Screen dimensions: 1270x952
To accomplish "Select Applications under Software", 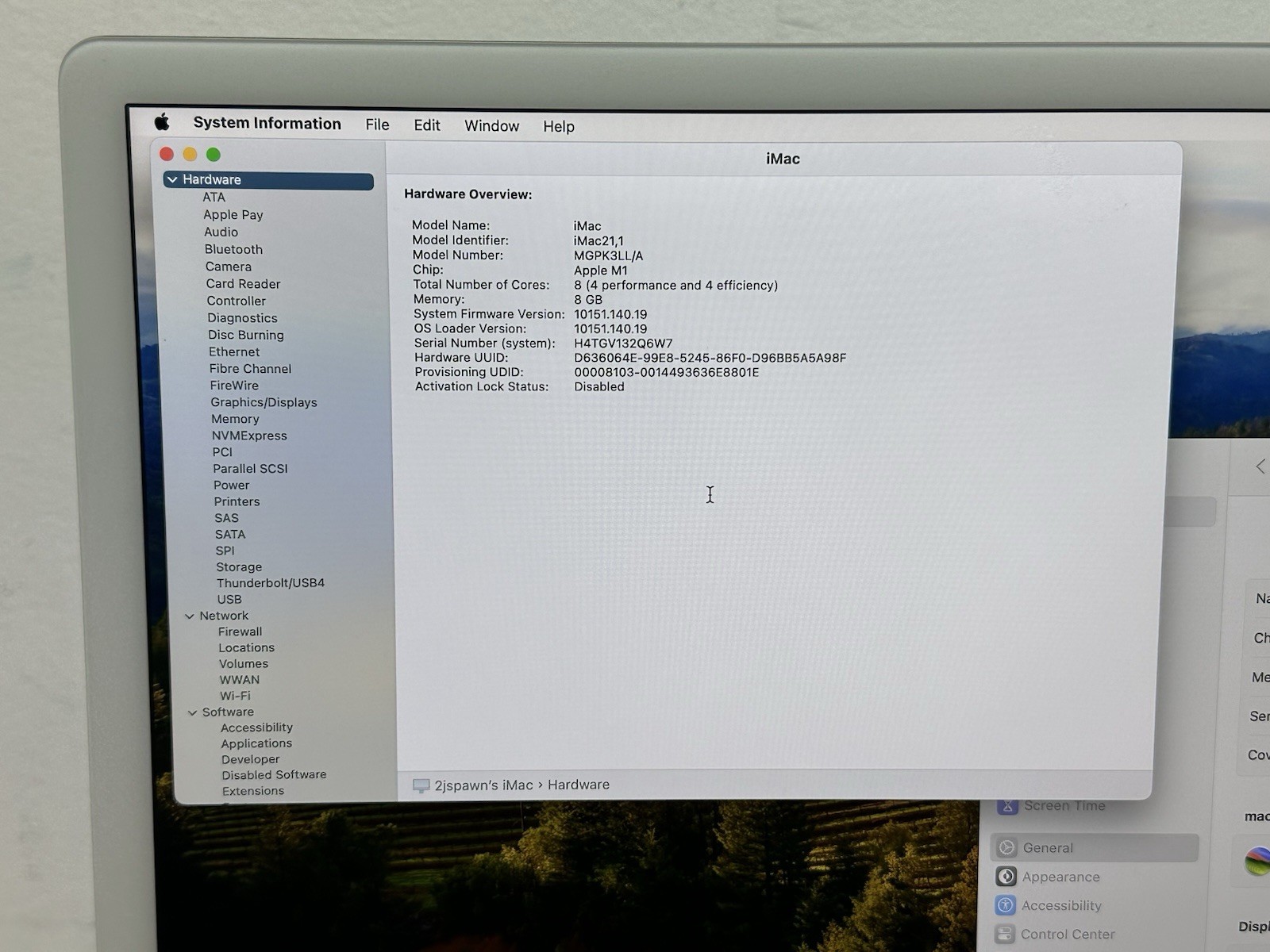I will (256, 743).
